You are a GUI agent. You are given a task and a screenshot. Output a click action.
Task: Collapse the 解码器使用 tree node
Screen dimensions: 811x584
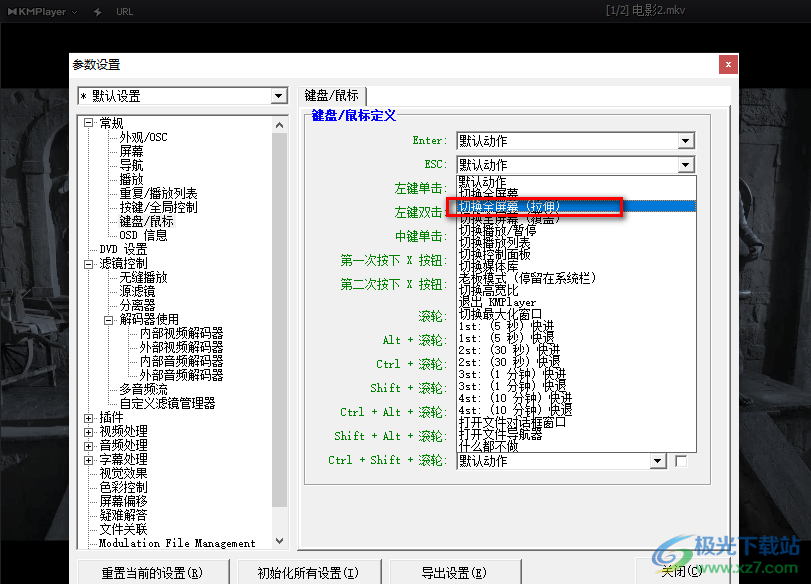[x=109, y=320]
